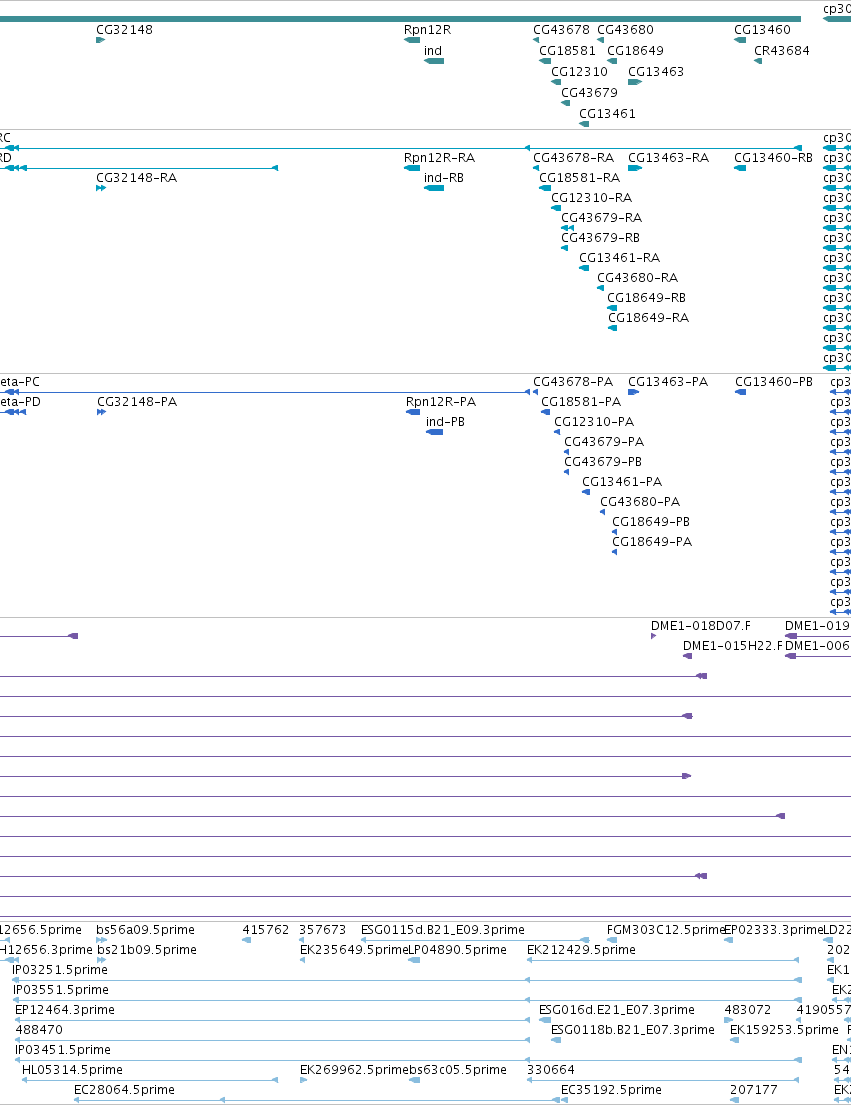Select FGM303C12.5prime label

666,930
